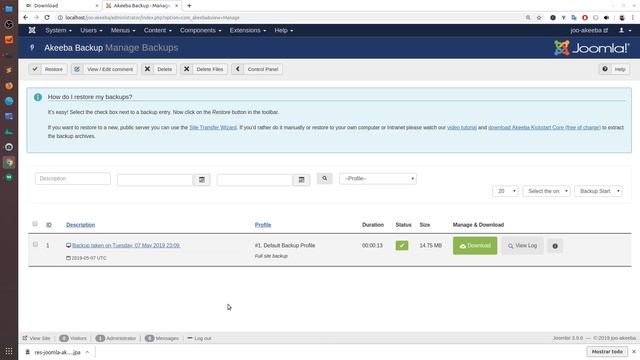Click the backup info icon button
The image size is (640, 360).
[x=555, y=246]
